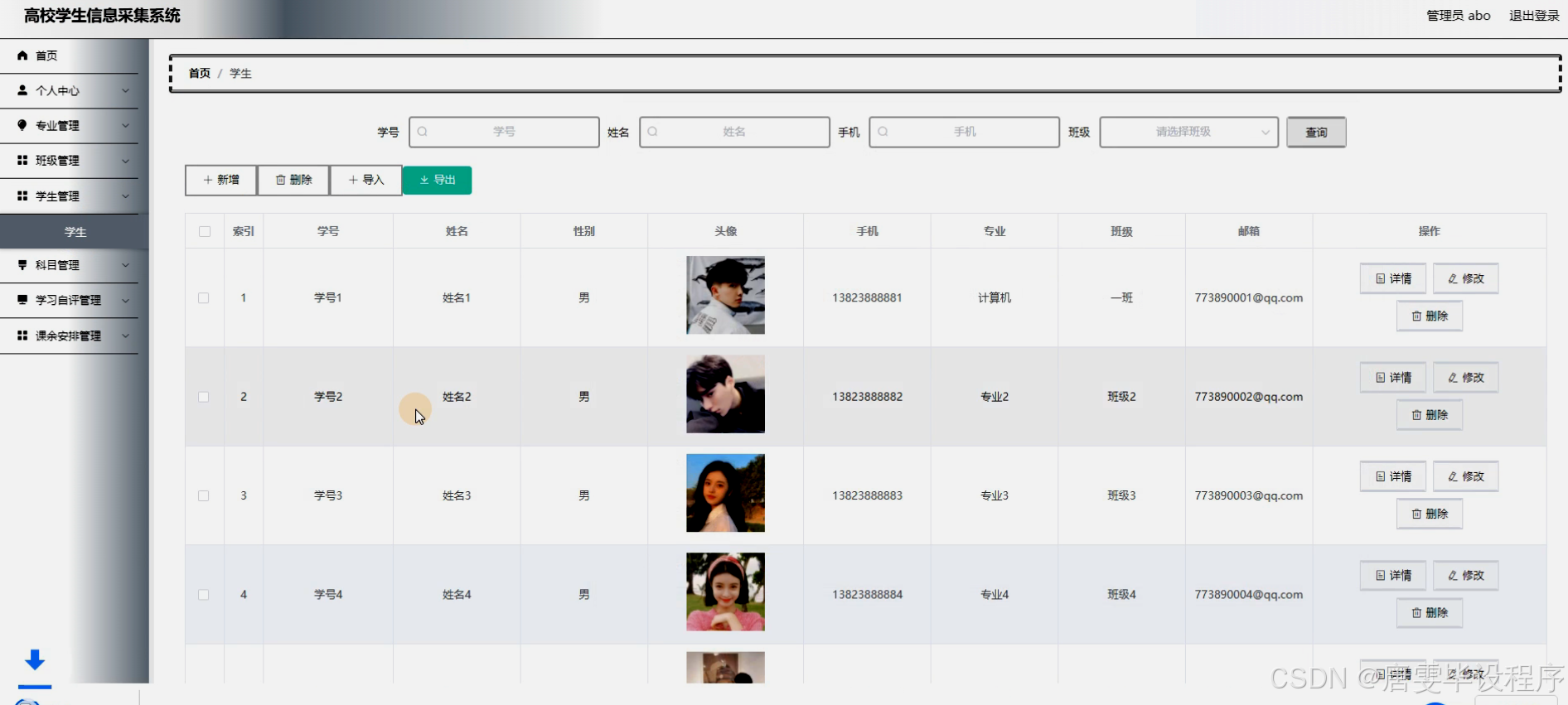Check the checkbox for row 学号4

pyautogui.click(x=203, y=595)
